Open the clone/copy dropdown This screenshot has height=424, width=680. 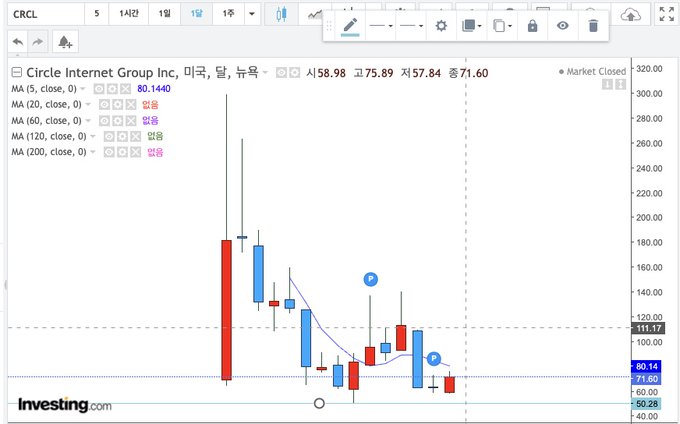pos(502,26)
